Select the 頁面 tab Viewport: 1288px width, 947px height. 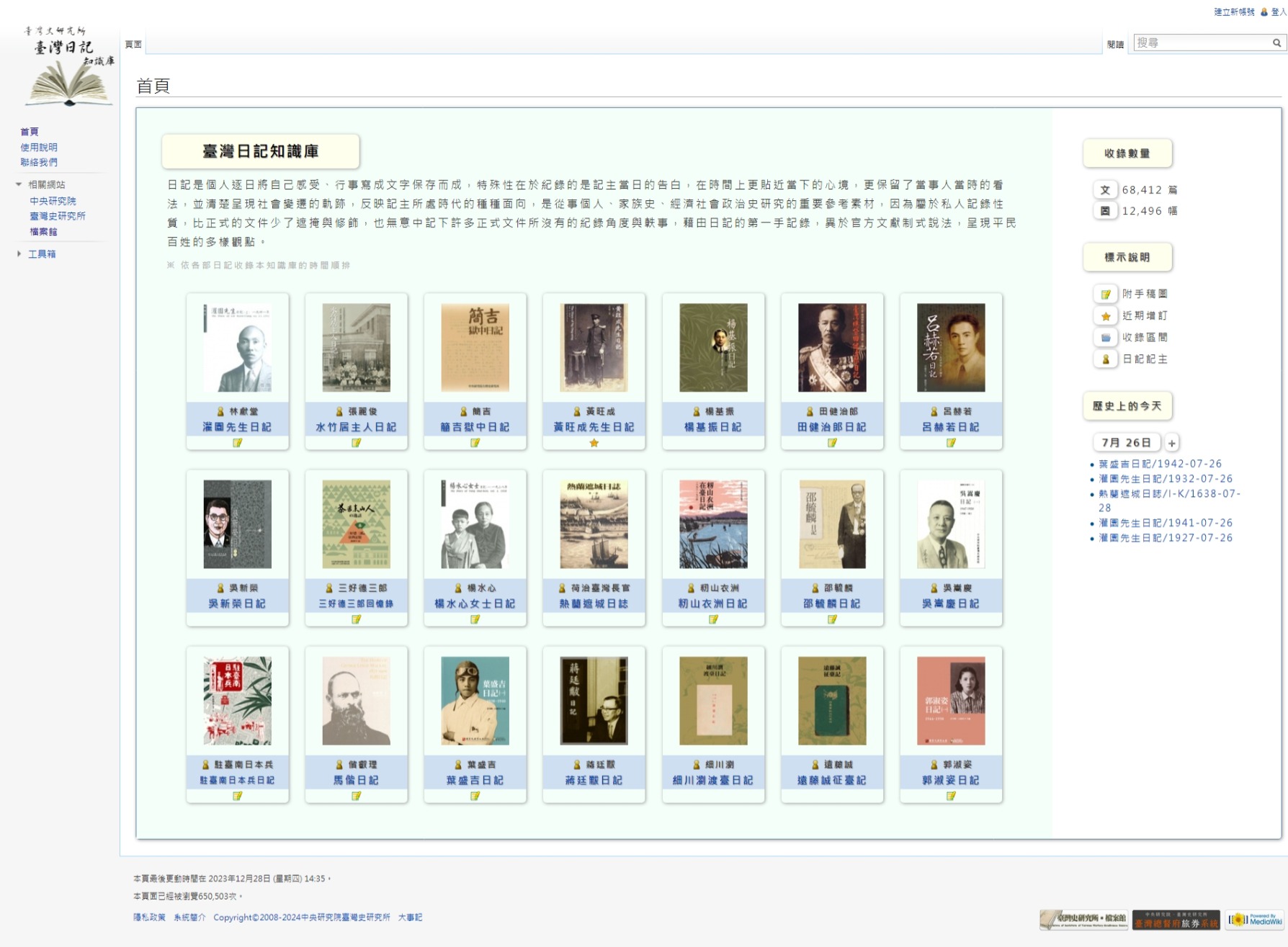(133, 45)
